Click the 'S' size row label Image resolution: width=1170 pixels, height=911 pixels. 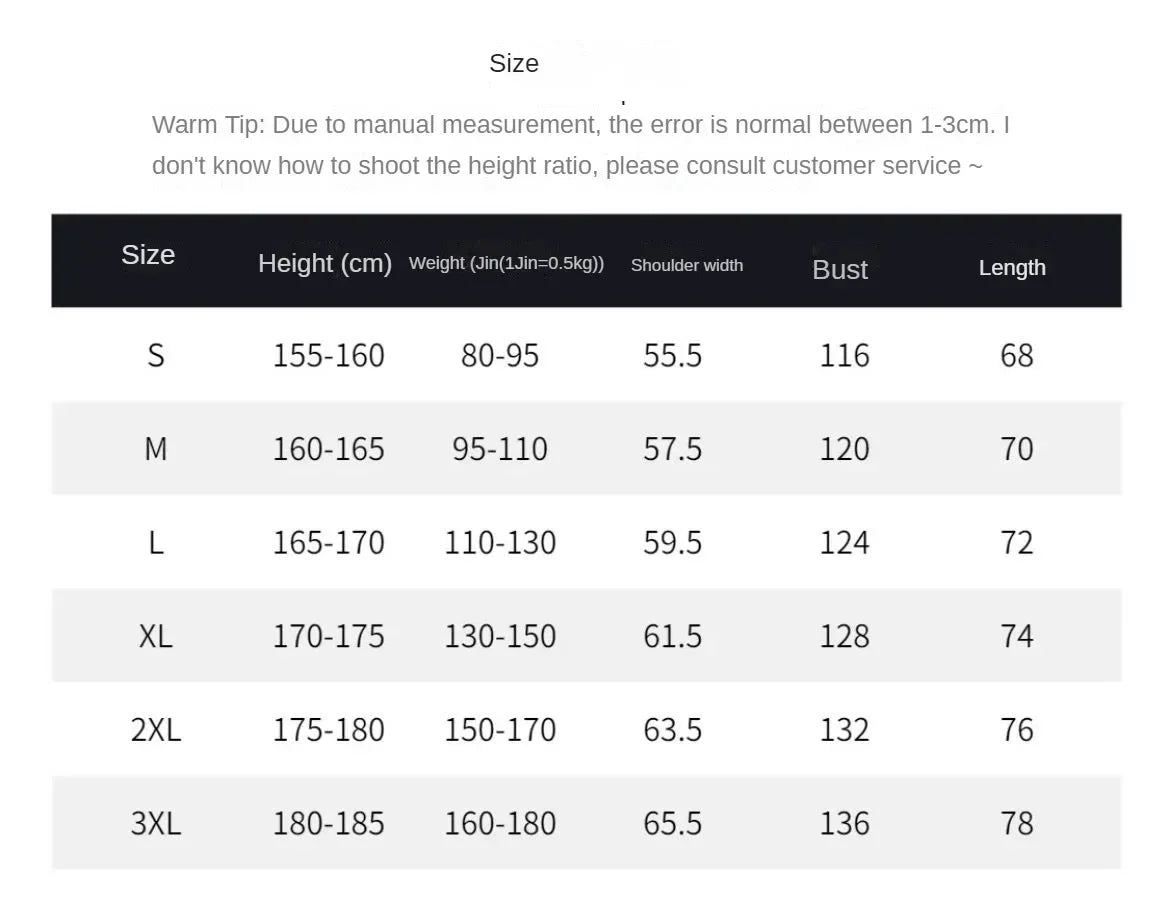coord(156,355)
